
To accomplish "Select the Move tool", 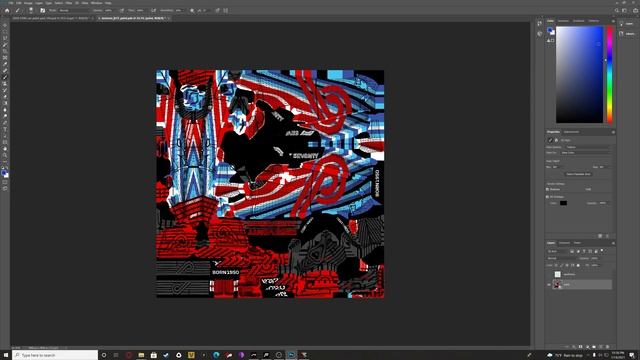I will point(5,25).
